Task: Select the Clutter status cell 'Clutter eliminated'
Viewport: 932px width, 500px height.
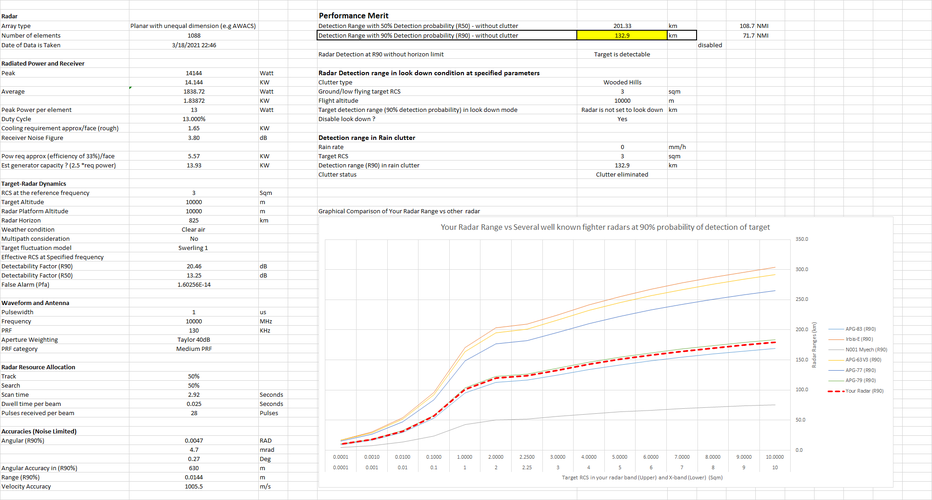Action: [x=622, y=175]
